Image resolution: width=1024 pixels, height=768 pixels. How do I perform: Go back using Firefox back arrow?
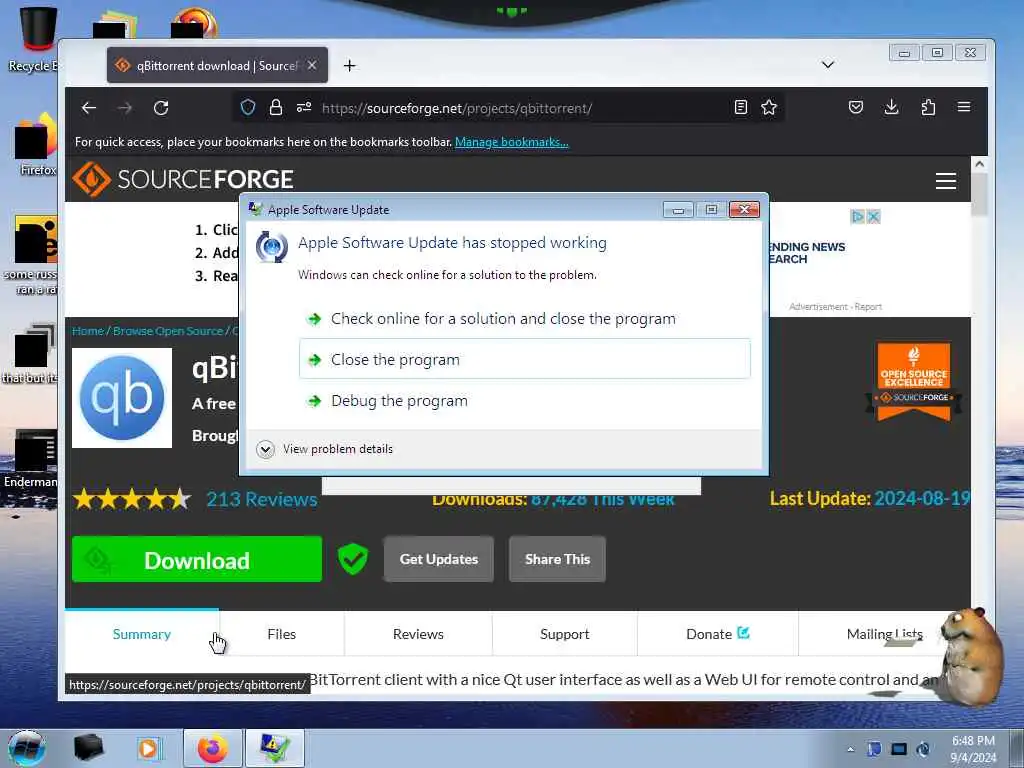tap(89, 108)
